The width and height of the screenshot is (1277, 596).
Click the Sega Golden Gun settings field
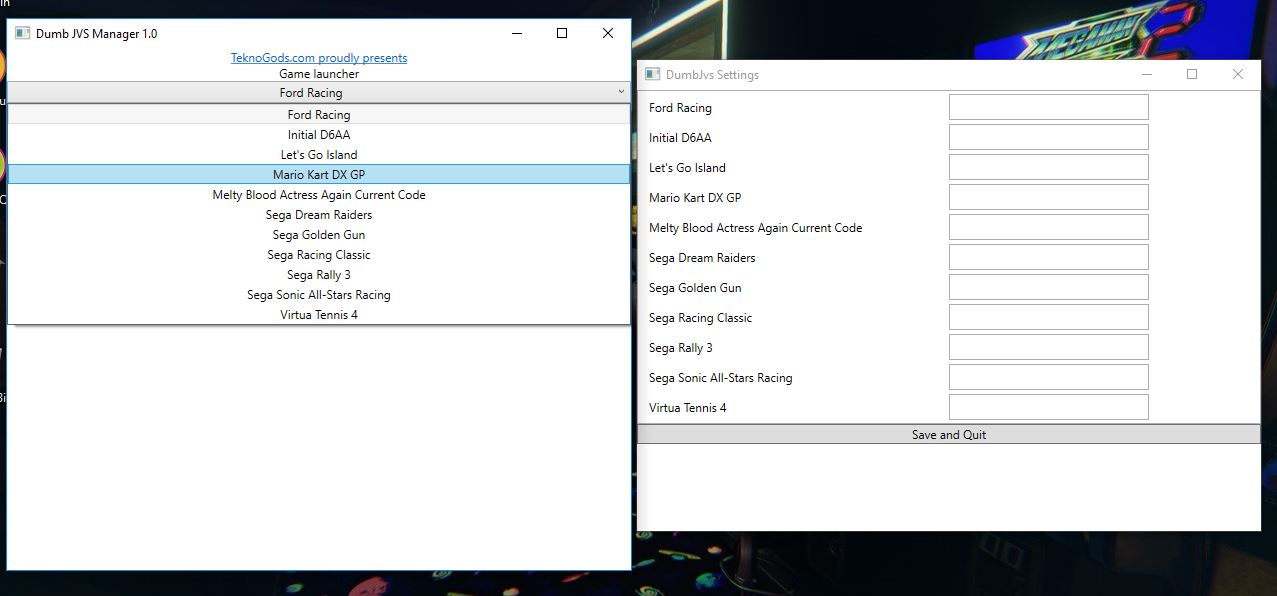[x=1048, y=287]
